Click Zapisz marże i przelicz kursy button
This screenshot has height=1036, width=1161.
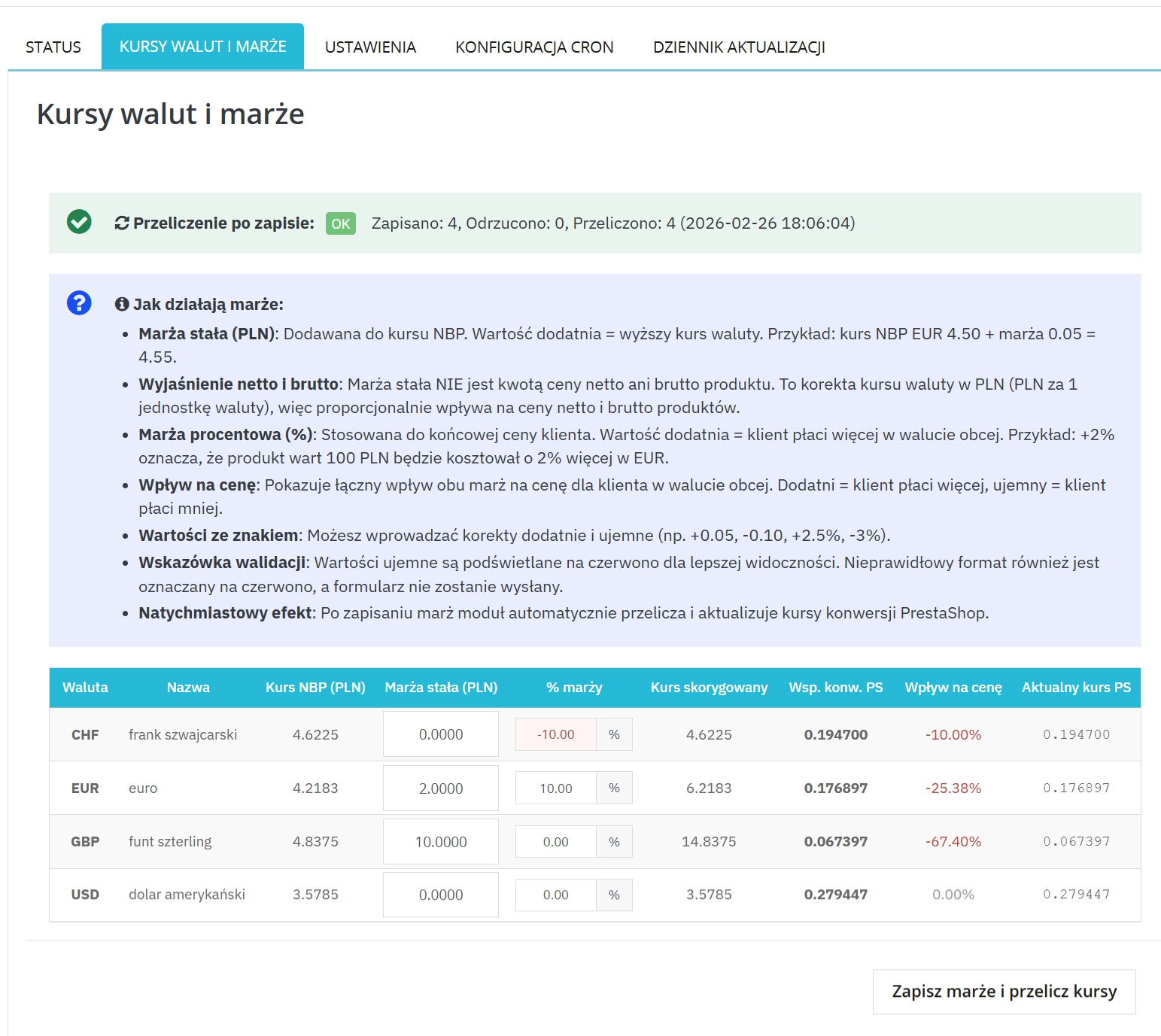pyautogui.click(x=1004, y=992)
